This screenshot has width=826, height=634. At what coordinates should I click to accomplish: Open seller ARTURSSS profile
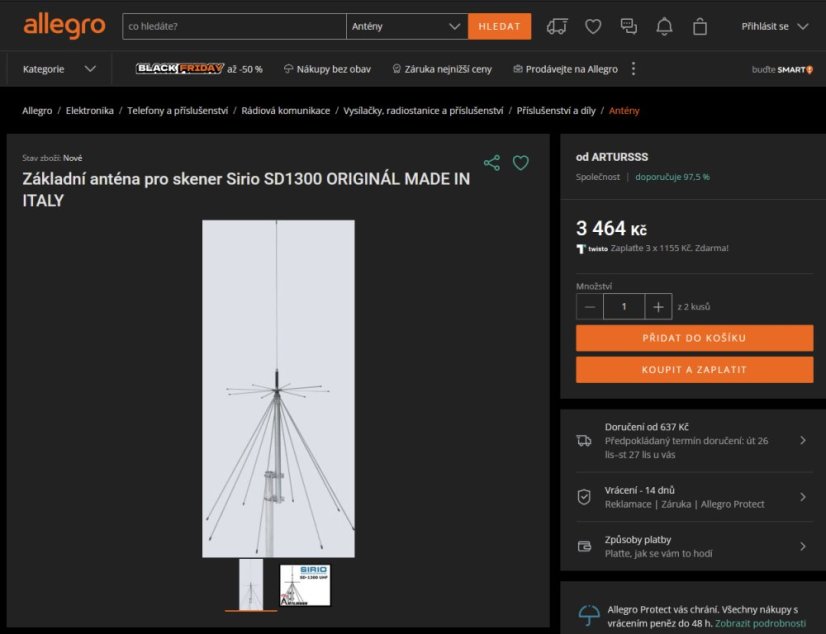pos(612,157)
